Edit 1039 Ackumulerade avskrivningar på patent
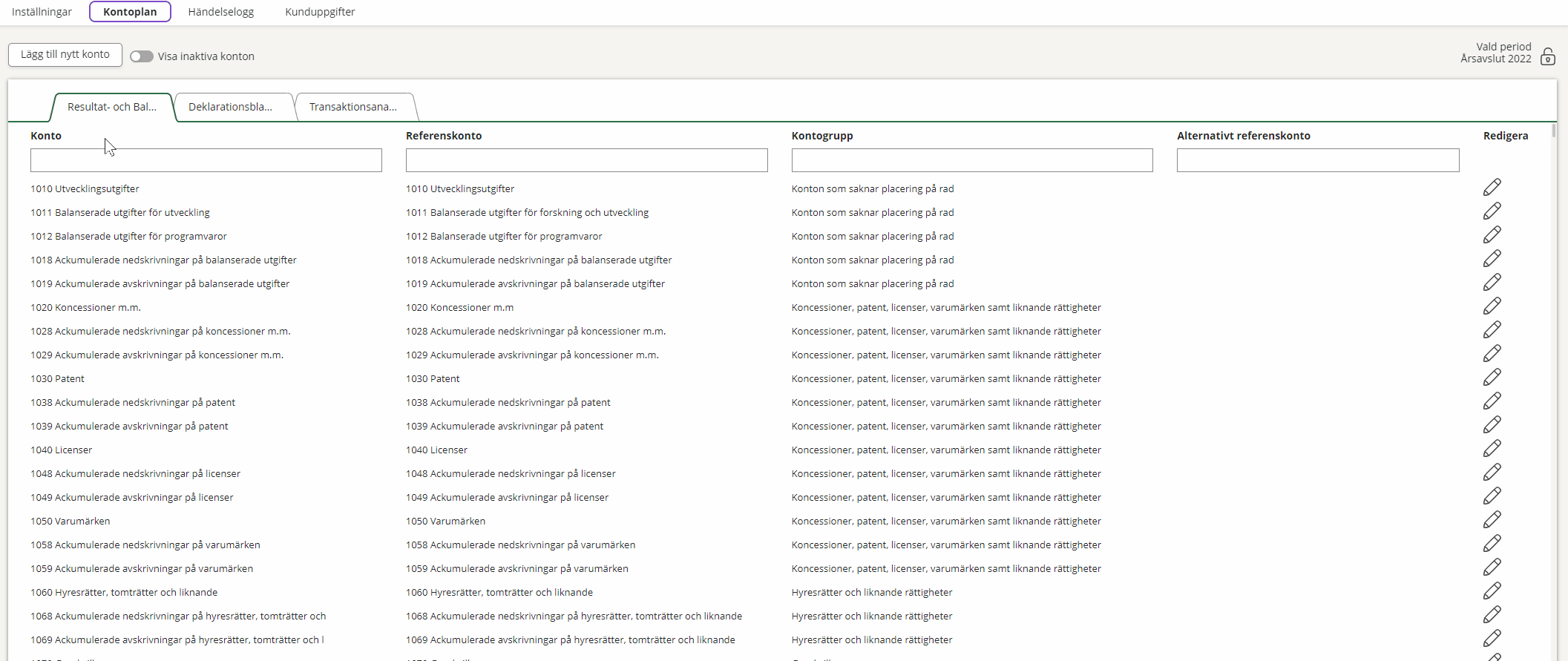This screenshot has height=661, width=1568. click(1492, 425)
